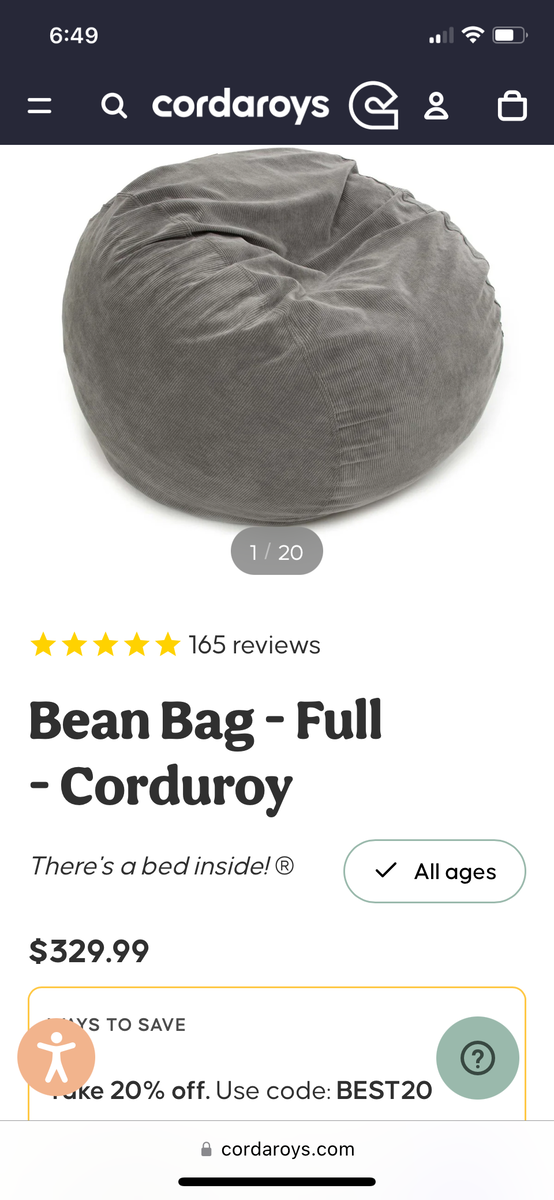554x1200 pixels.
Task: Open the user account icon
Action: coord(436,106)
